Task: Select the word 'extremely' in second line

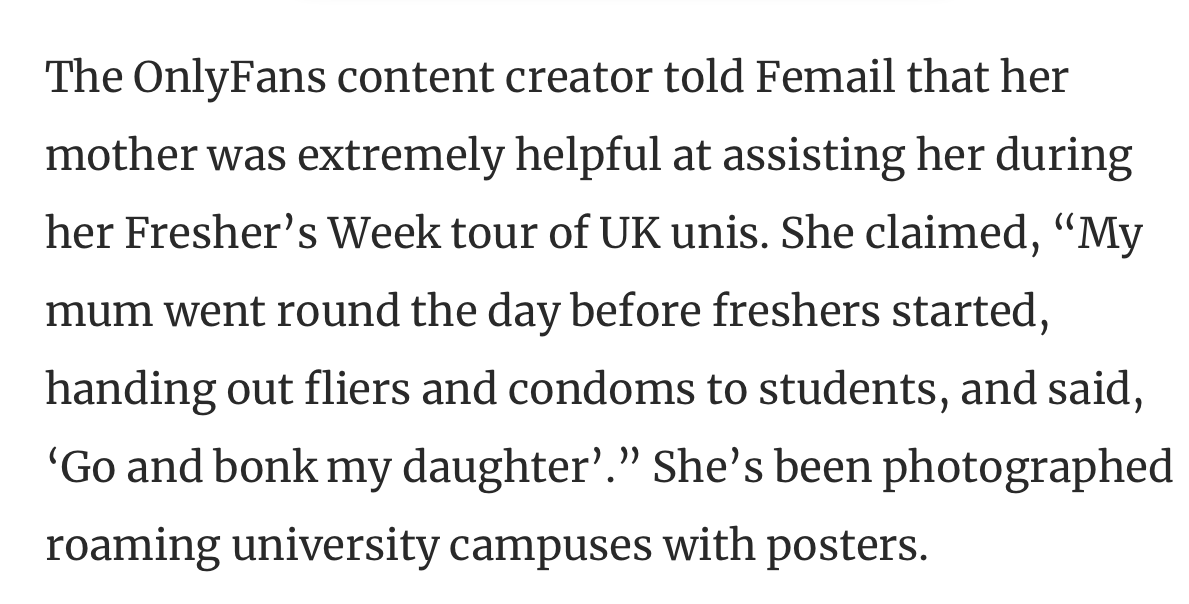Action: pos(400,155)
